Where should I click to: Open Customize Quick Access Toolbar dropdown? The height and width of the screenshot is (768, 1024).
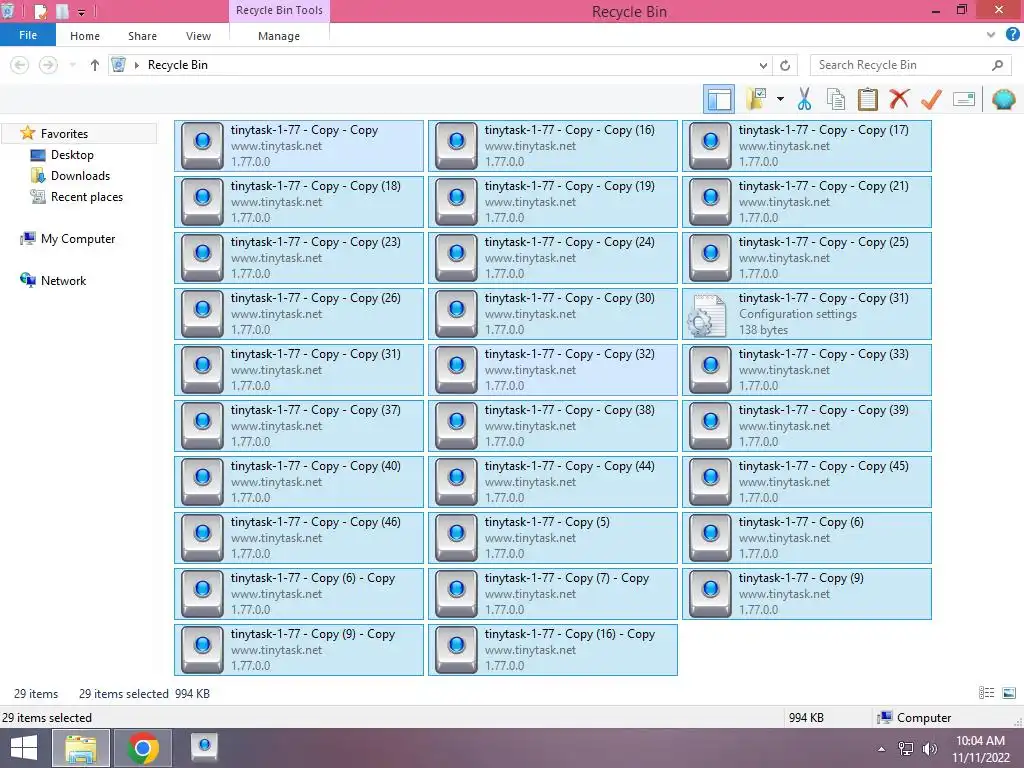click(x=82, y=12)
